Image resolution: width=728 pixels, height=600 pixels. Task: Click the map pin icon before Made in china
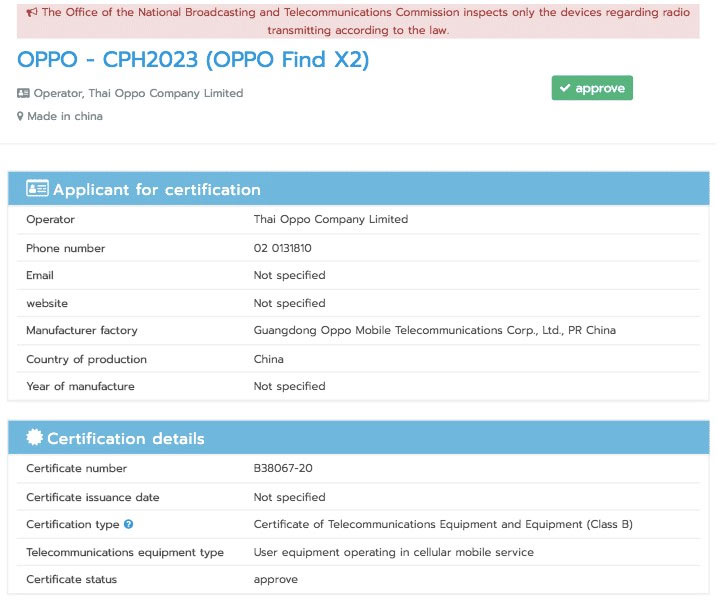[20, 116]
